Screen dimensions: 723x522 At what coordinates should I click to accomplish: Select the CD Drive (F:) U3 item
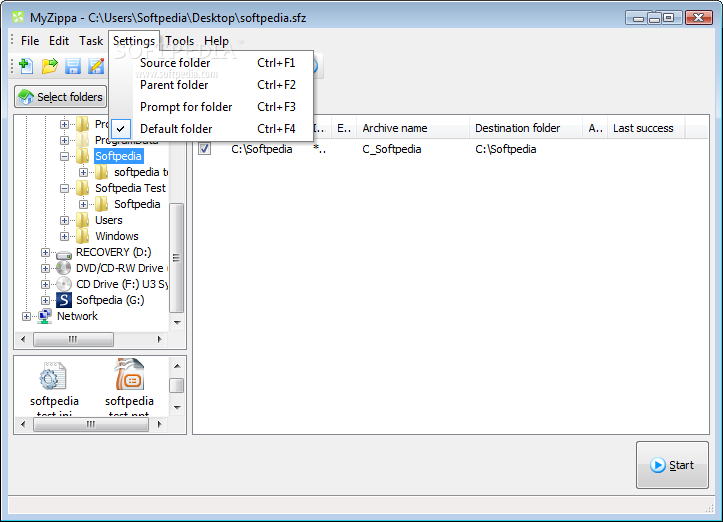pyautogui.click(x=122, y=284)
